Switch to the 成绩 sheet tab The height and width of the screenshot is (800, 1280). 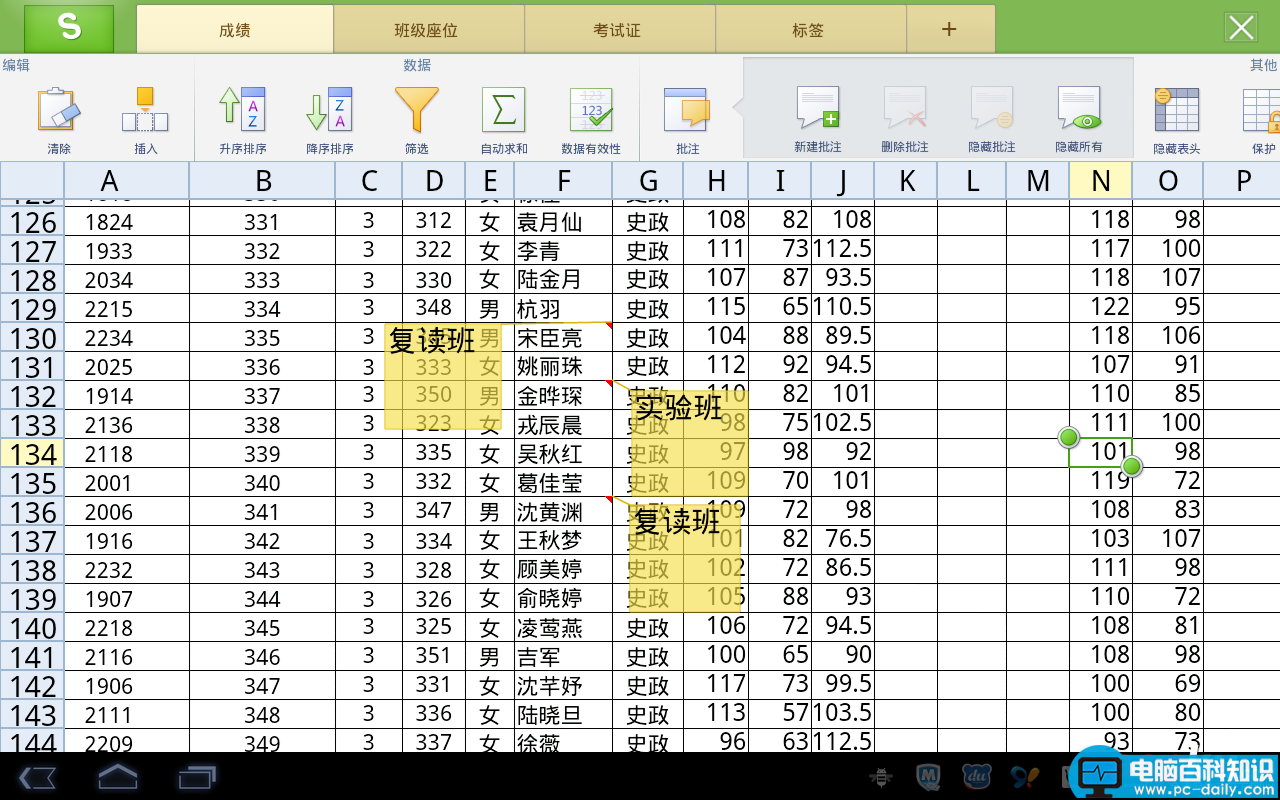click(x=235, y=30)
